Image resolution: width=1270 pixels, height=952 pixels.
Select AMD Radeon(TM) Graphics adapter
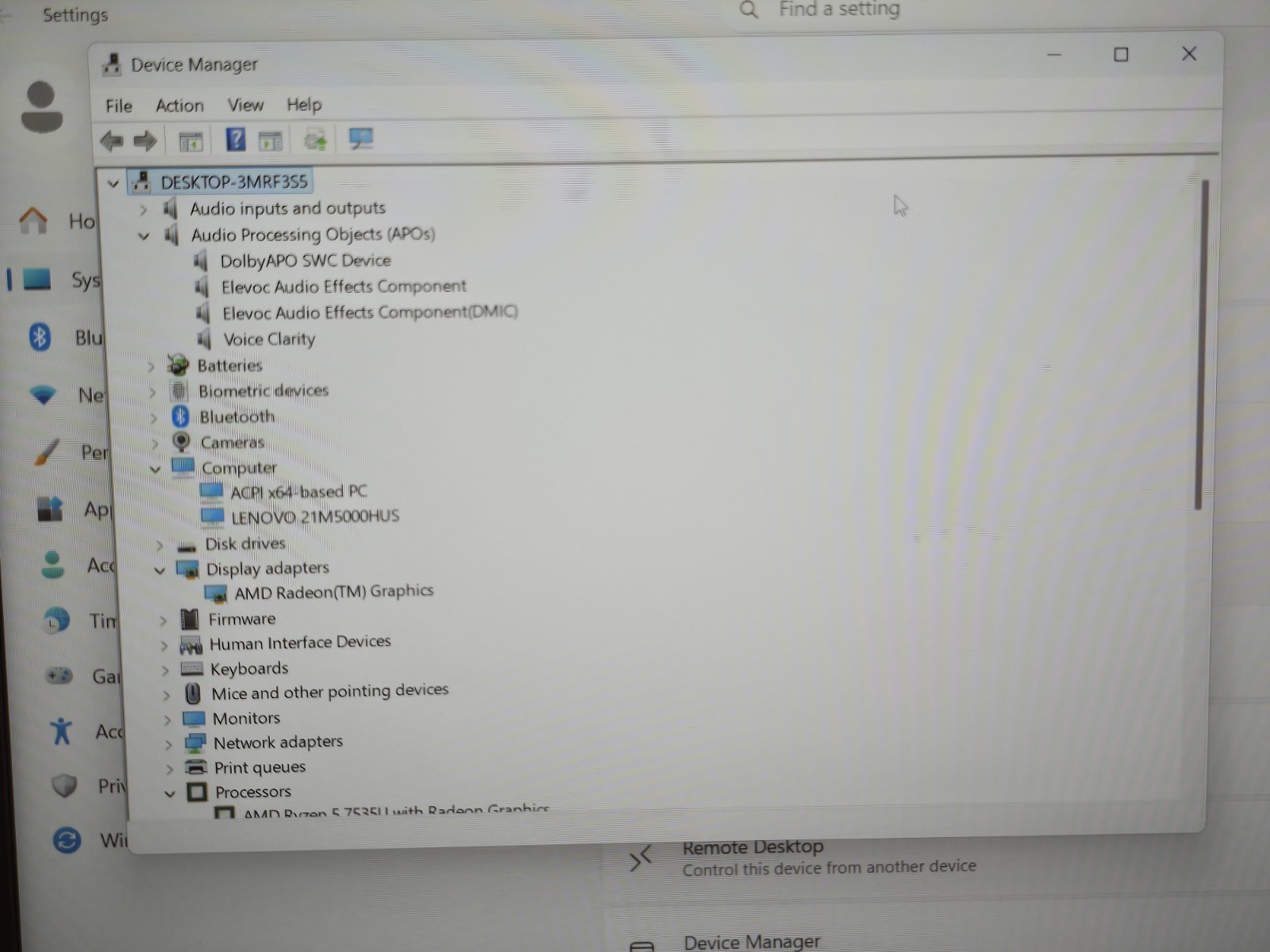pyautogui.click(x=334, y=592)
